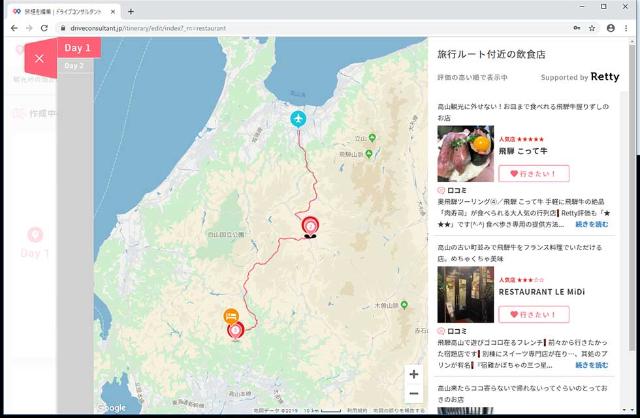Screen dimensions: 640x418
Task: Open Chrome's three-dot menu
Action: (628, 28)
